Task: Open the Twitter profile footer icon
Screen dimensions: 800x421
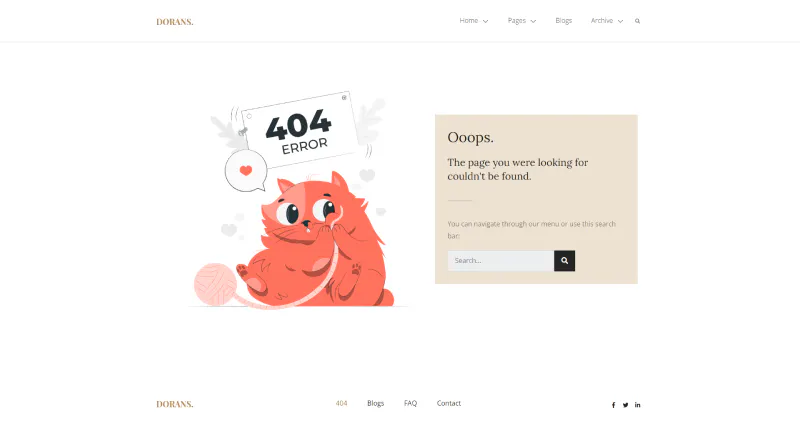Action: [x=626, y=405]
